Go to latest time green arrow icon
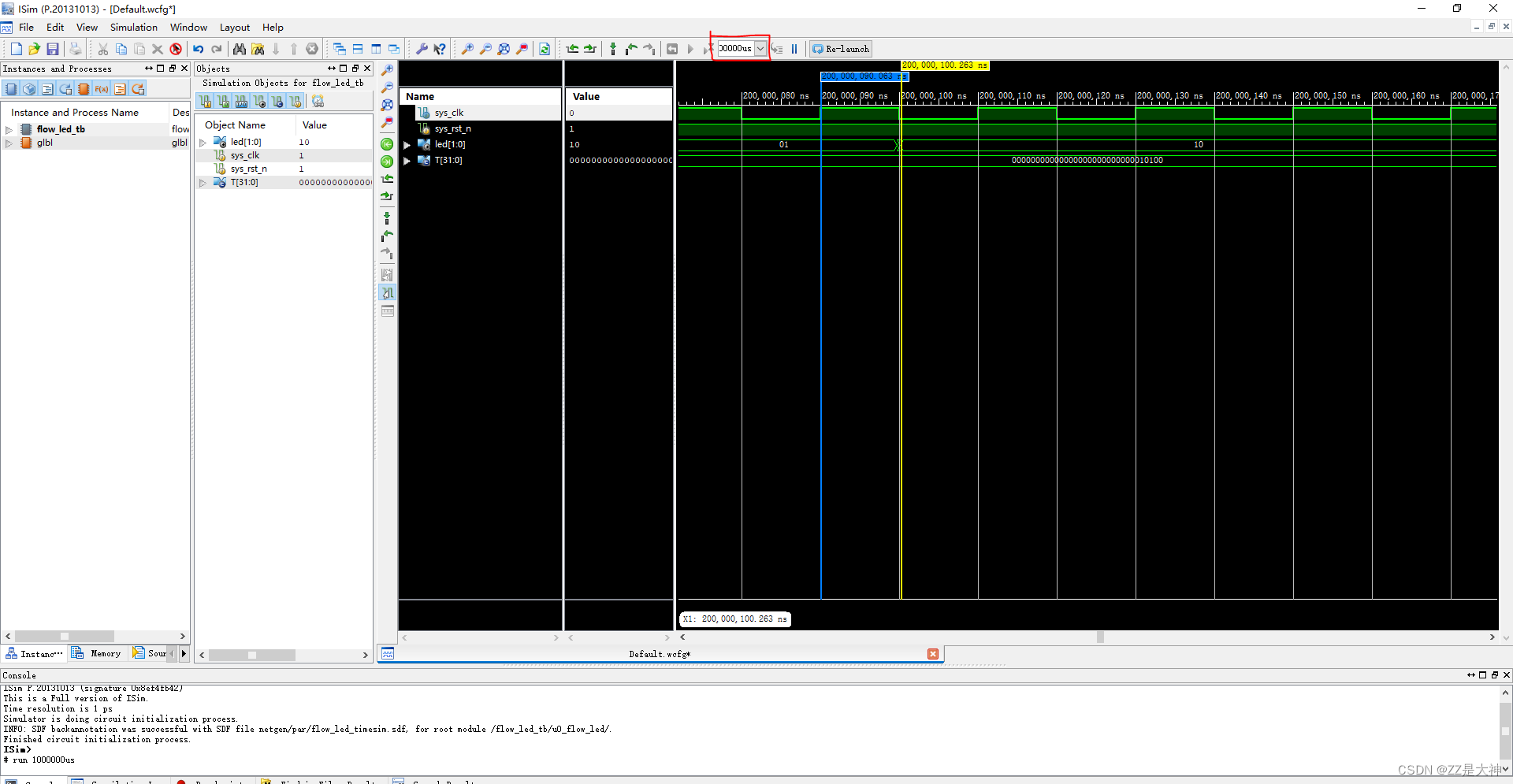Screen dimensions: 1513x784 [x=387, y=162]
